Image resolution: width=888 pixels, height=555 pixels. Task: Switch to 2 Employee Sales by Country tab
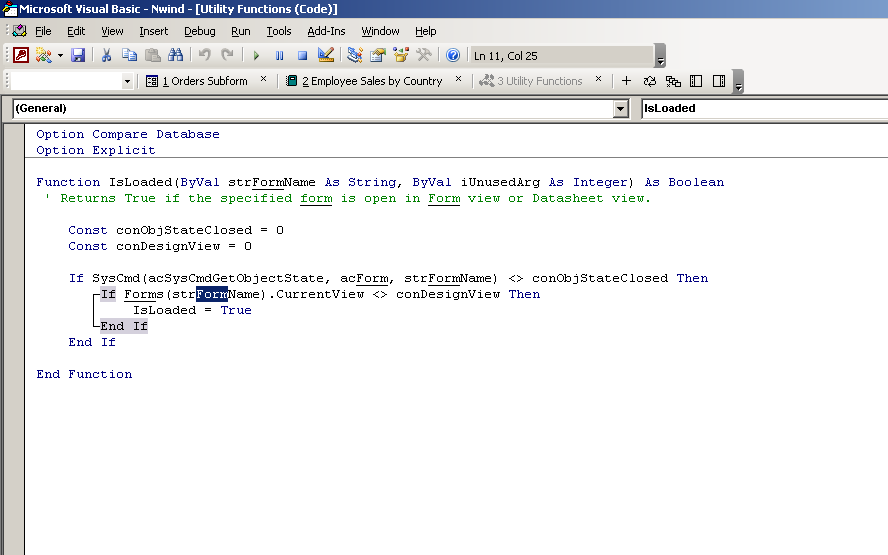pyautogui.click(x=364, y=81)
